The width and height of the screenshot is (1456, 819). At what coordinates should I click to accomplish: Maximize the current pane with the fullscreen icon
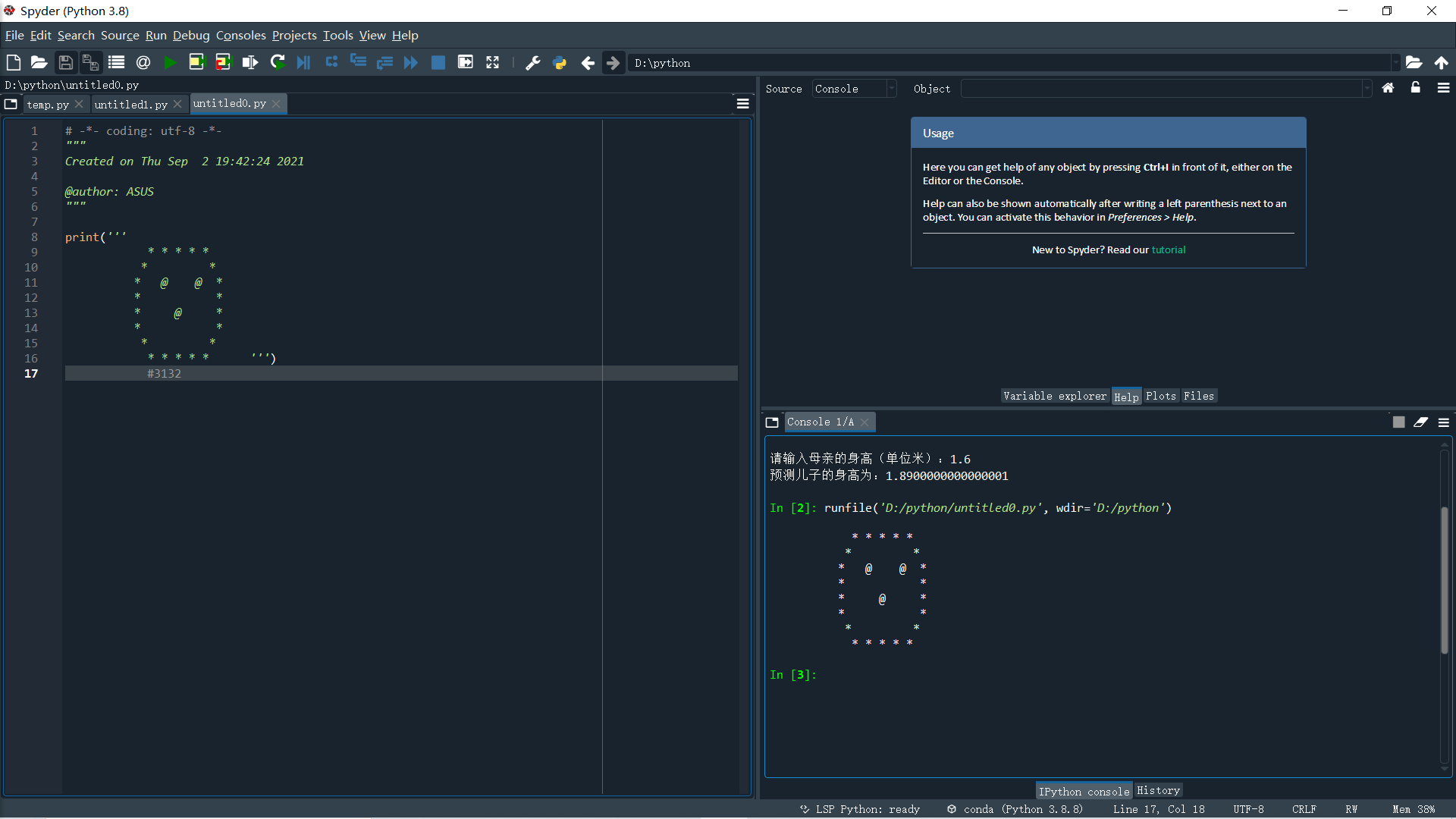pyautogui.click(x=493, y=63)
